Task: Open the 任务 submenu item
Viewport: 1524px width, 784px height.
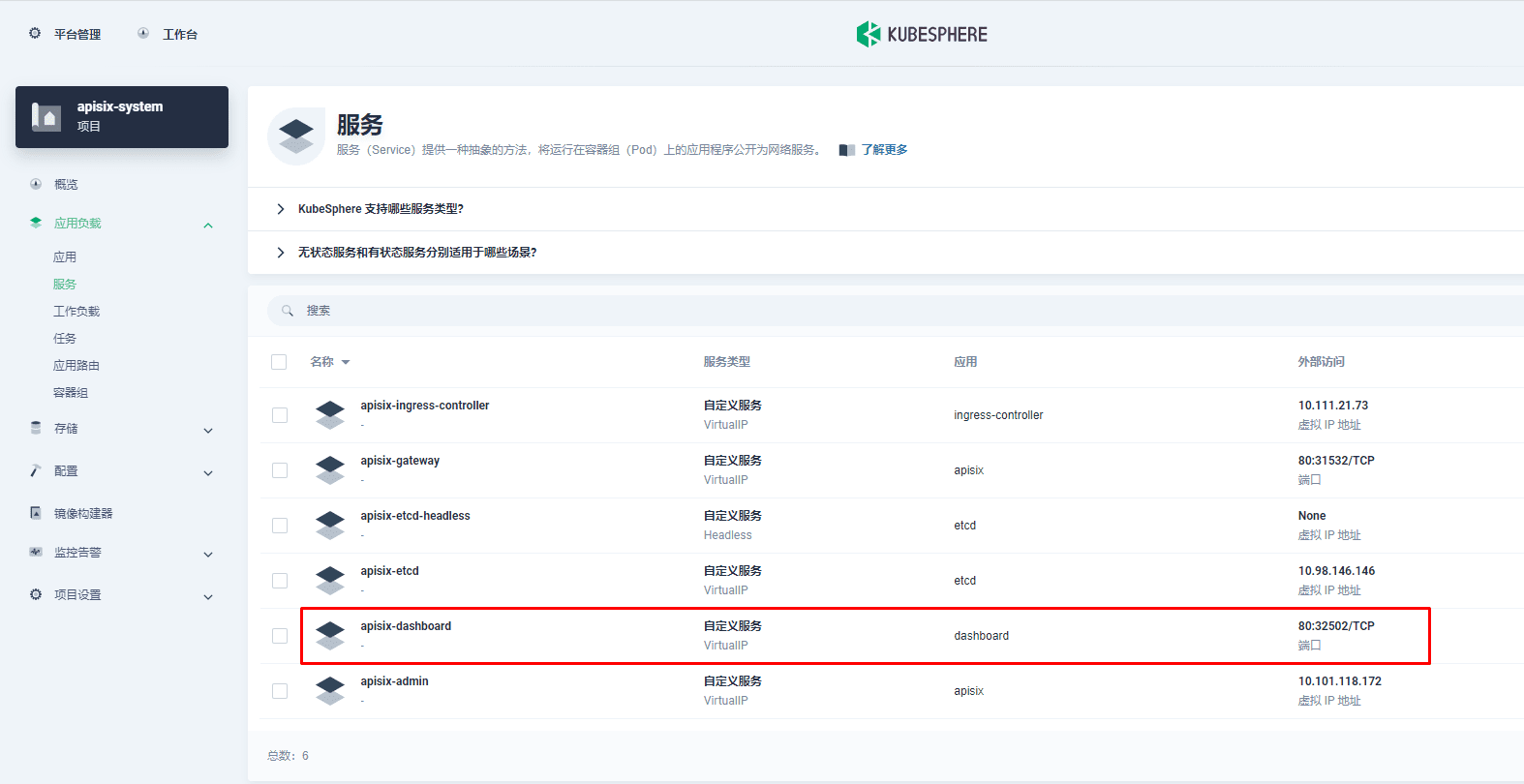Action: tap(65, 339)
